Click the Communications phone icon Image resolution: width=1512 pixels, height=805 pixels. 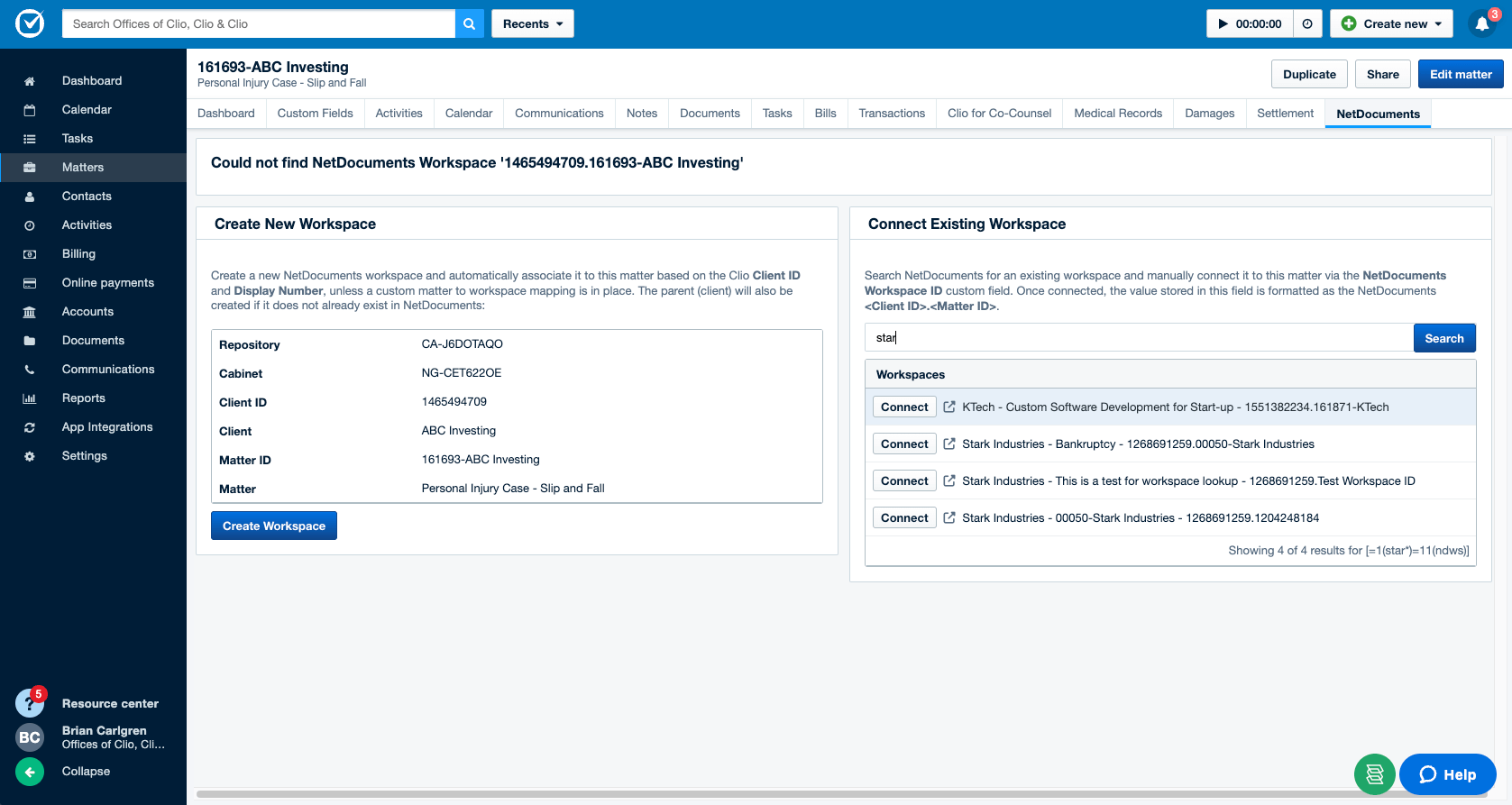[x=30, y=370]
